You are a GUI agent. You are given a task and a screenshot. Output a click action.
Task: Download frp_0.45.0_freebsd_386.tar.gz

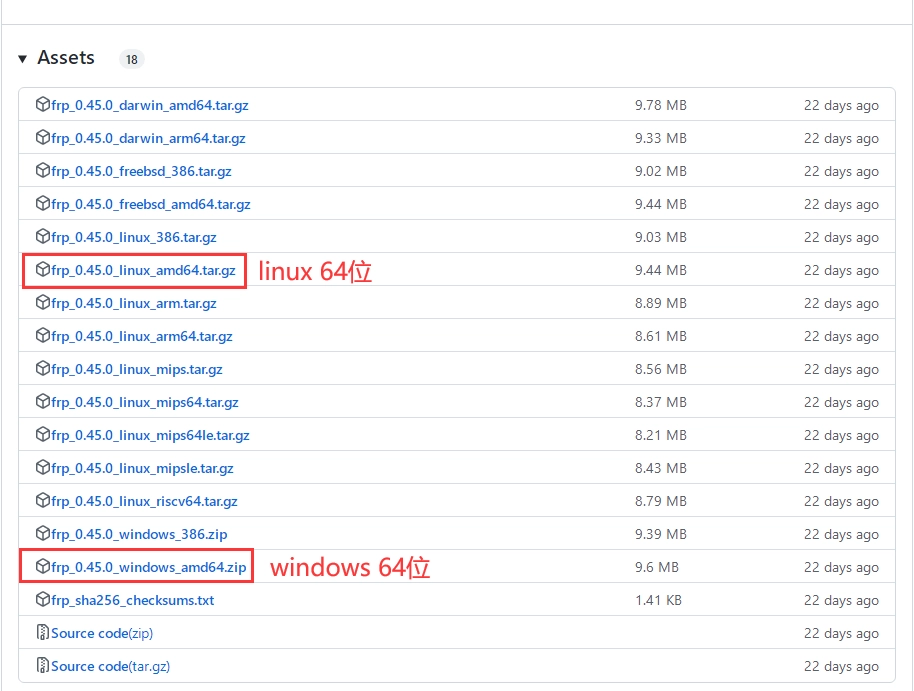141,171
